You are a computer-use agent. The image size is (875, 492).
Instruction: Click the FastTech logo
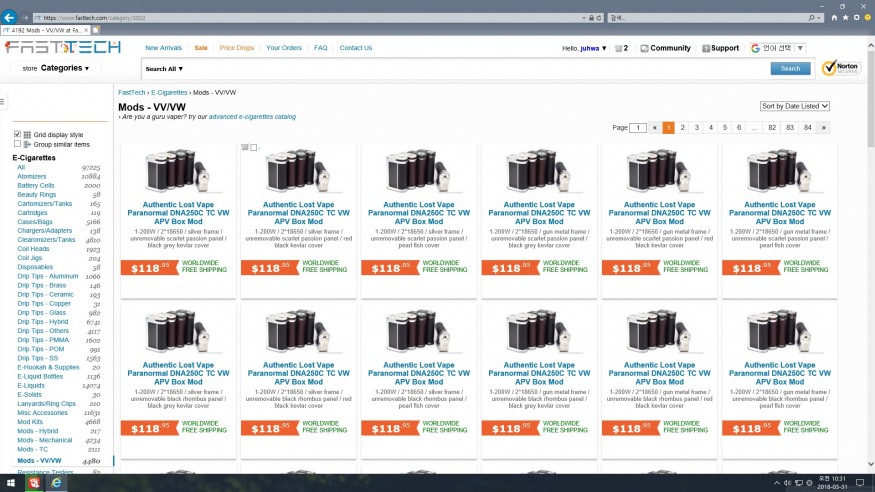pos(62,47)
